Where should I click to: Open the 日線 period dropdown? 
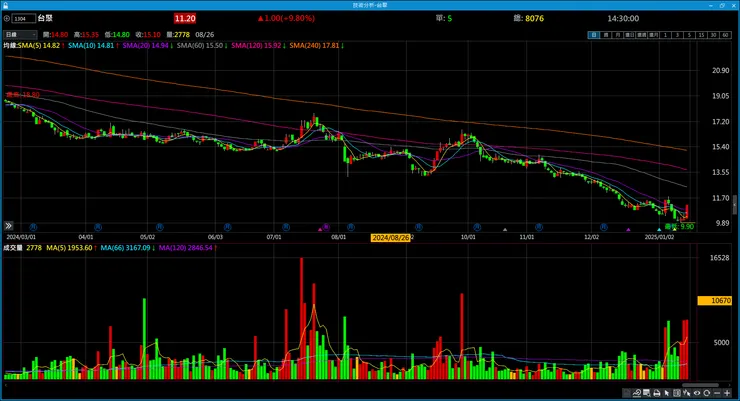tap(20, 34)
